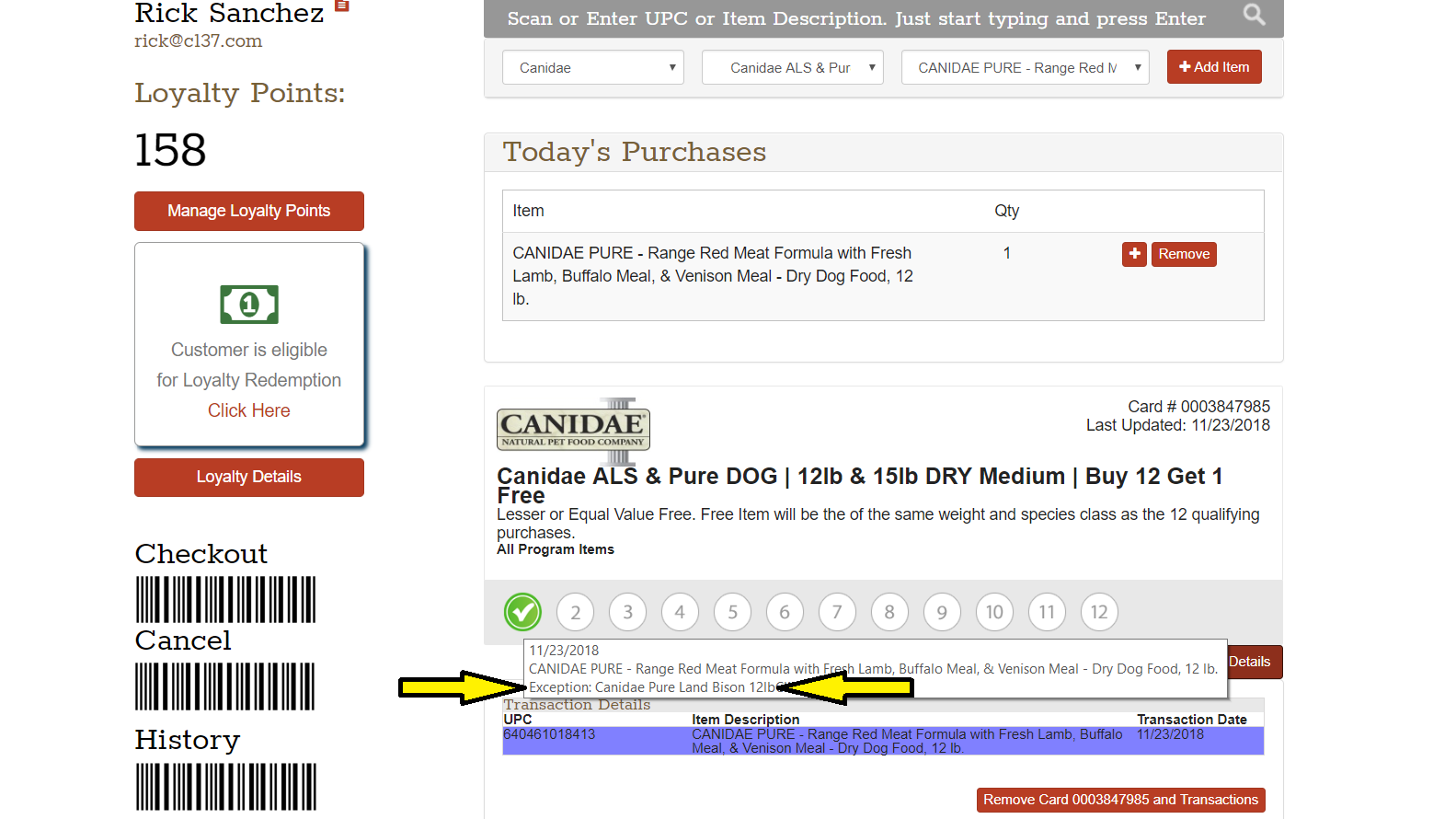1456x819 pixels.
Task: Click the loyalty points value 158
Action: [170, 150]
